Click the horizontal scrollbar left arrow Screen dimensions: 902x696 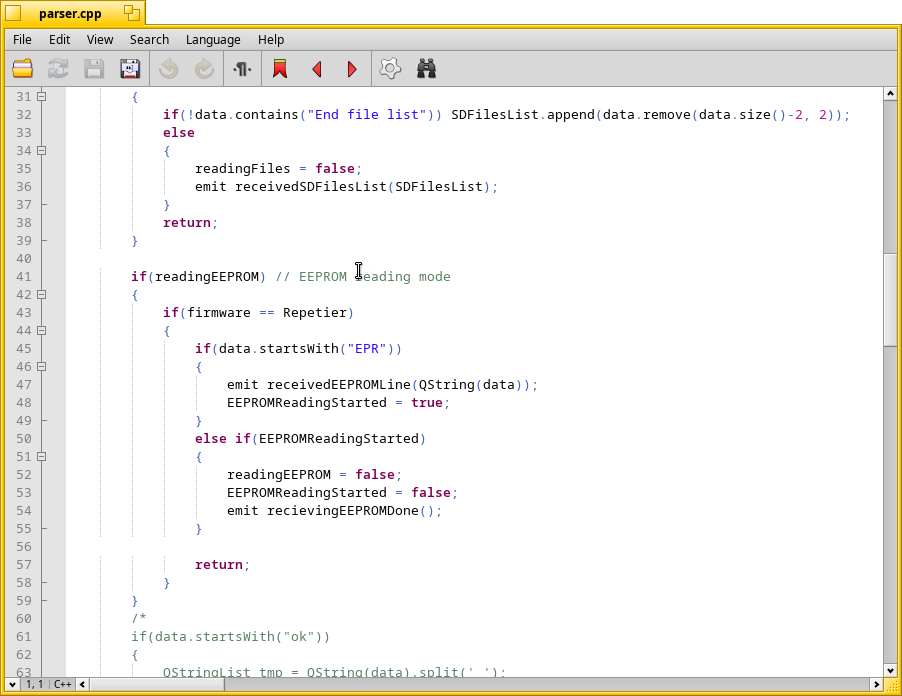83,684
